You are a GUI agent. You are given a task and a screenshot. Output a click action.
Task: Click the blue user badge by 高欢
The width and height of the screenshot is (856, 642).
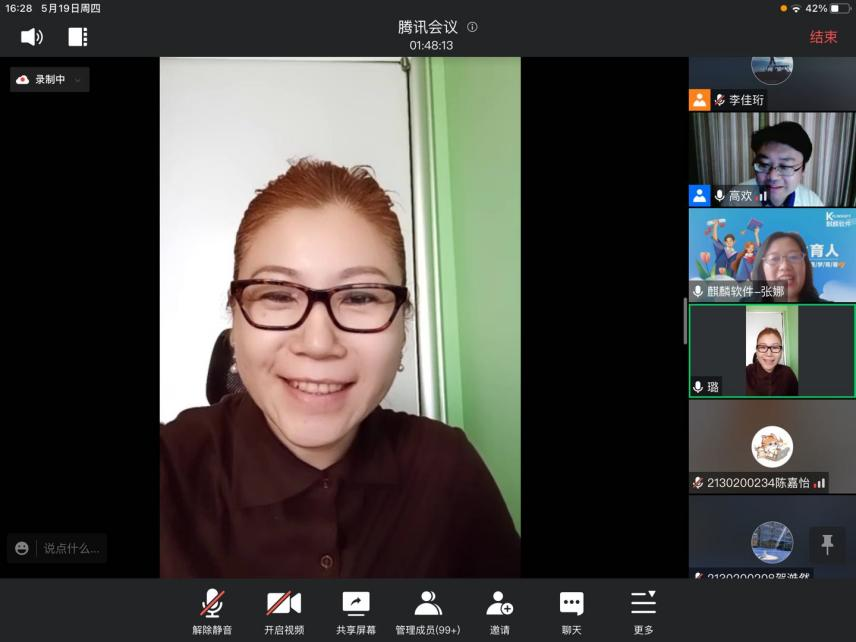[x=699, y=196]
